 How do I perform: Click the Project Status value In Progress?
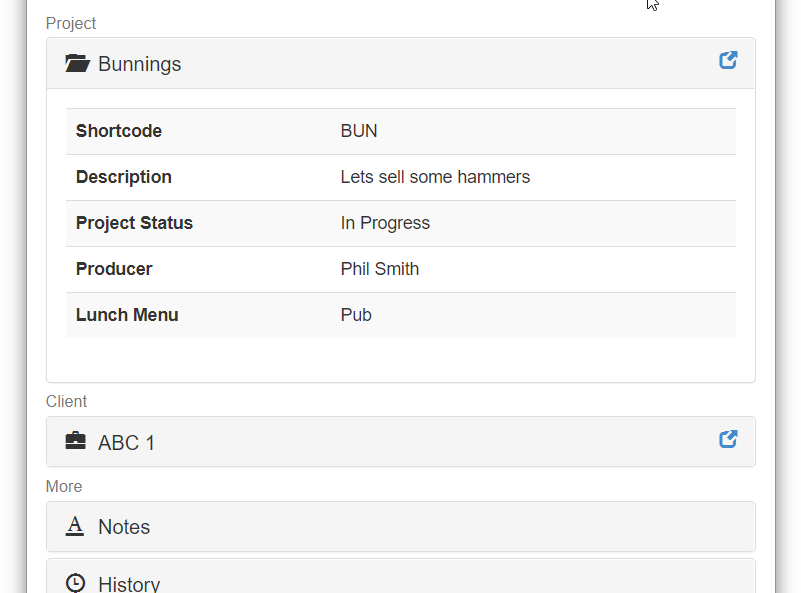(x=385, y=223)
